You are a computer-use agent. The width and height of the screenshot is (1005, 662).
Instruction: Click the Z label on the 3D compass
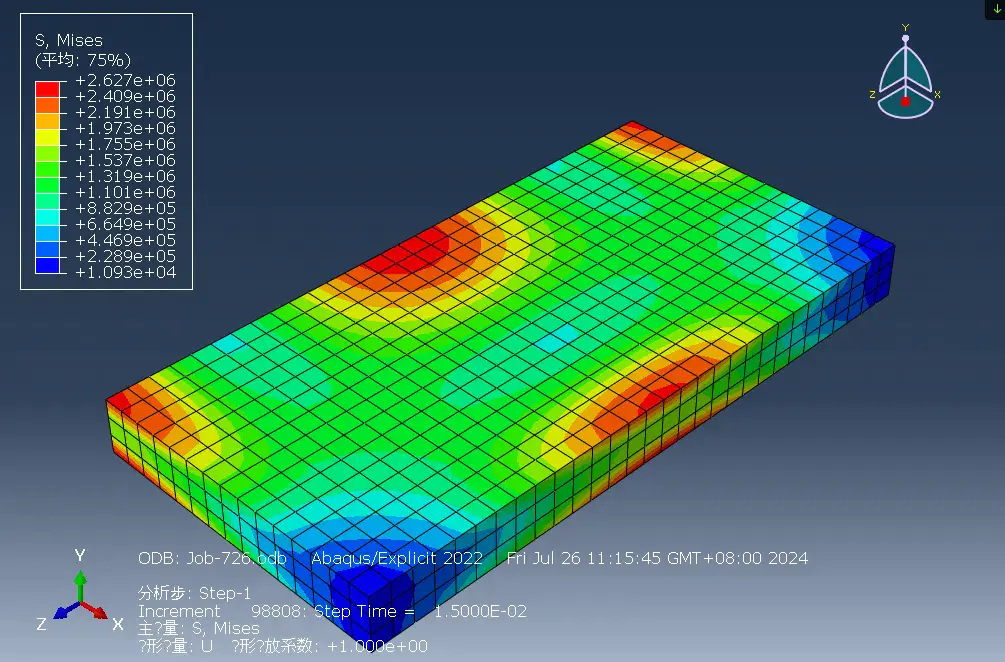click(x=873, y=94)
